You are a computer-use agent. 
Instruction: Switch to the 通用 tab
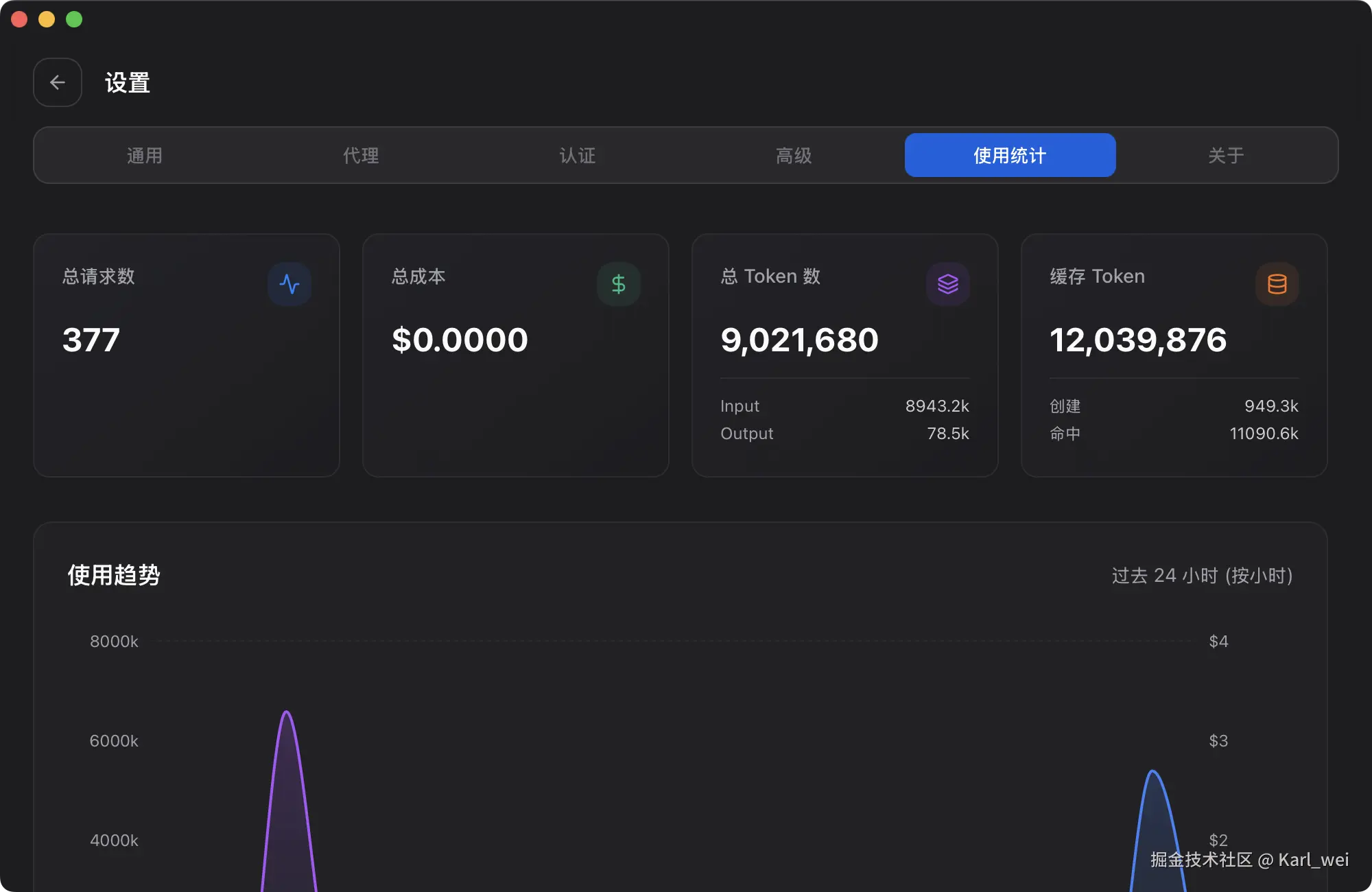point(145,156)
